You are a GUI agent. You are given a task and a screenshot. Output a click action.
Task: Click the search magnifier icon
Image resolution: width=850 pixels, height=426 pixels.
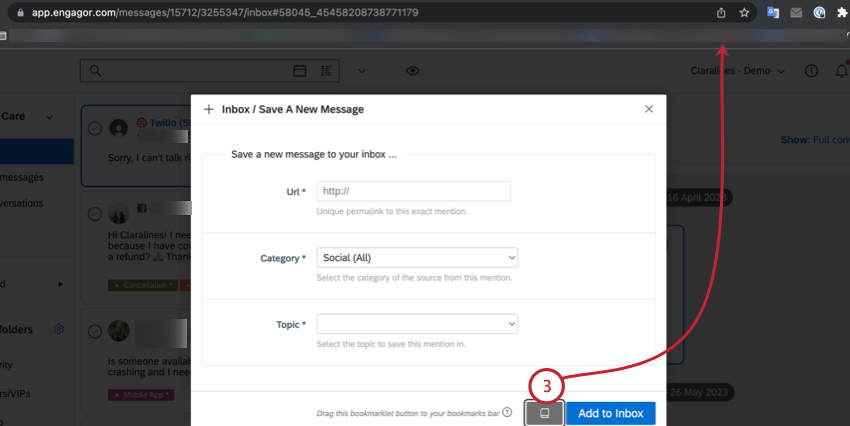click(95, 71)
